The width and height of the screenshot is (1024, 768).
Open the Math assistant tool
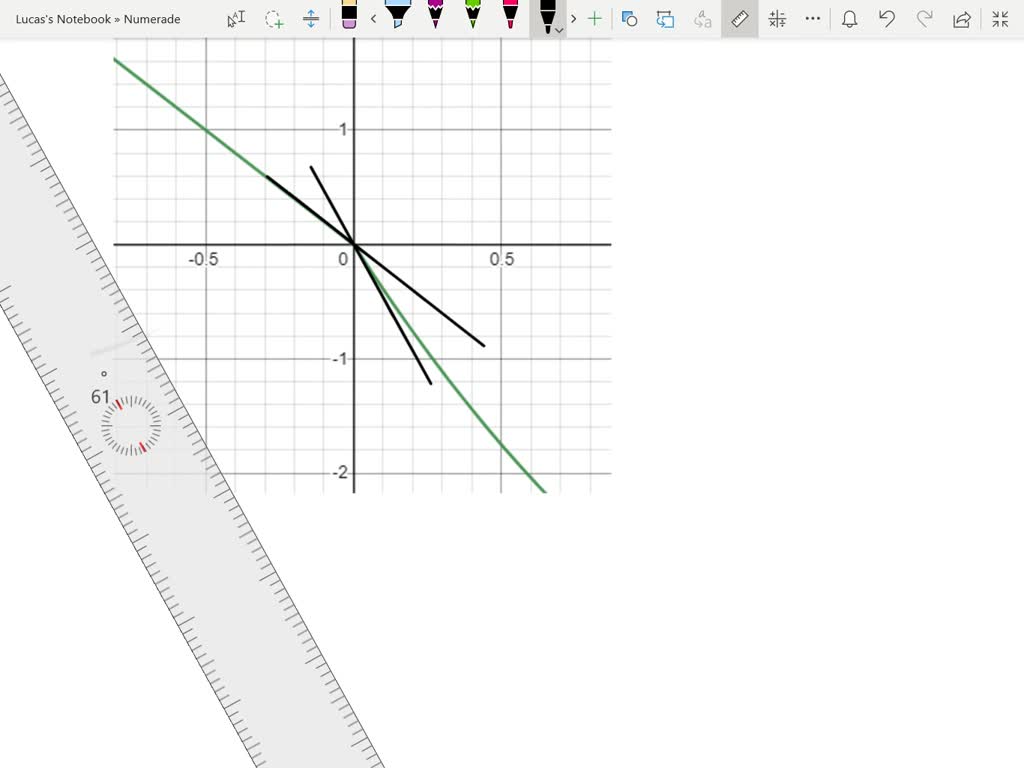[x=776, y=18]
